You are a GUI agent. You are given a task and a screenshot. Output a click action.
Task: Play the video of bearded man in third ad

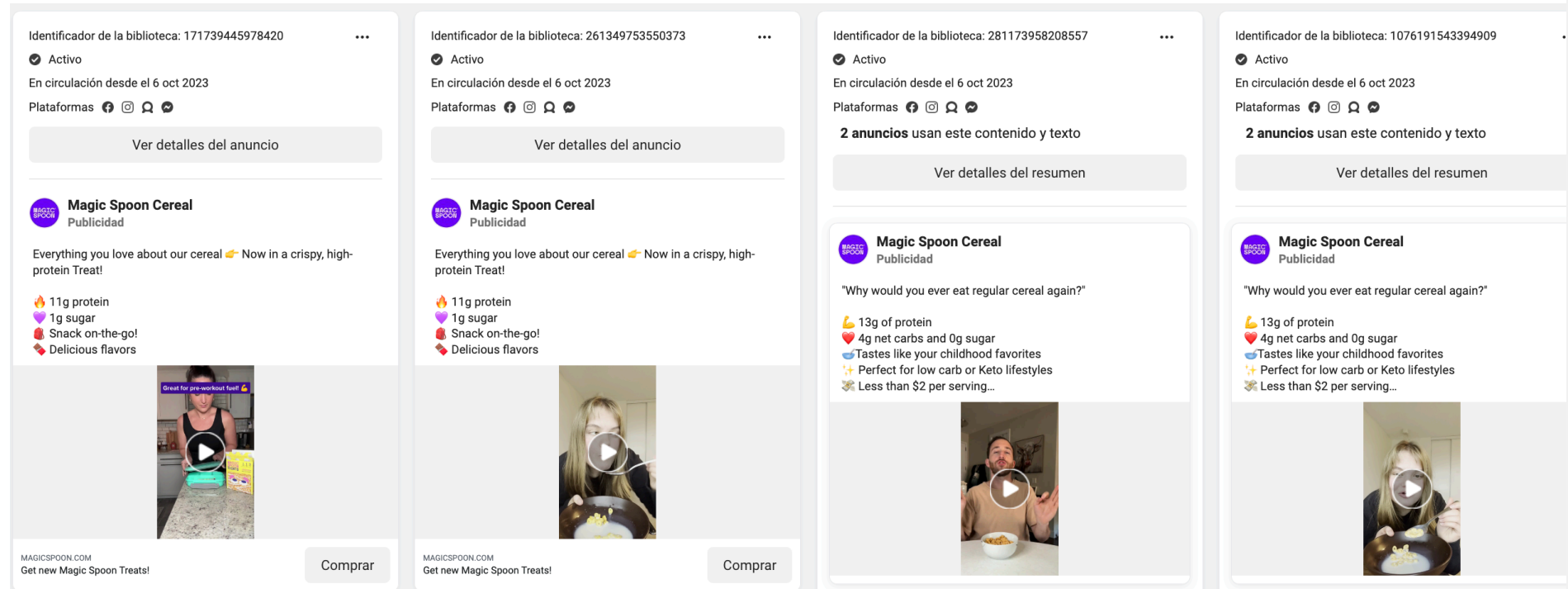[1010, 488]
